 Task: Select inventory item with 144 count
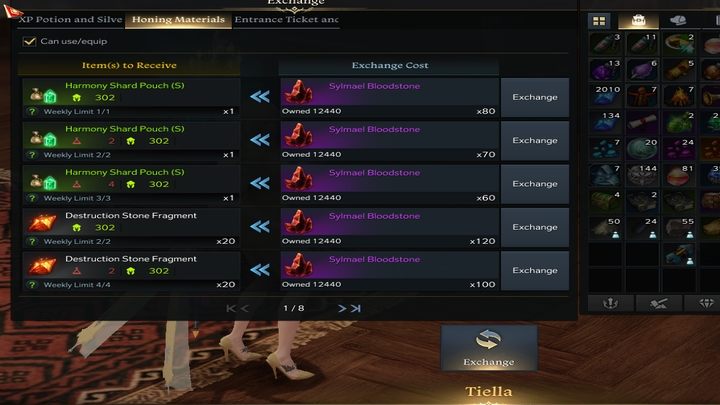642,175
